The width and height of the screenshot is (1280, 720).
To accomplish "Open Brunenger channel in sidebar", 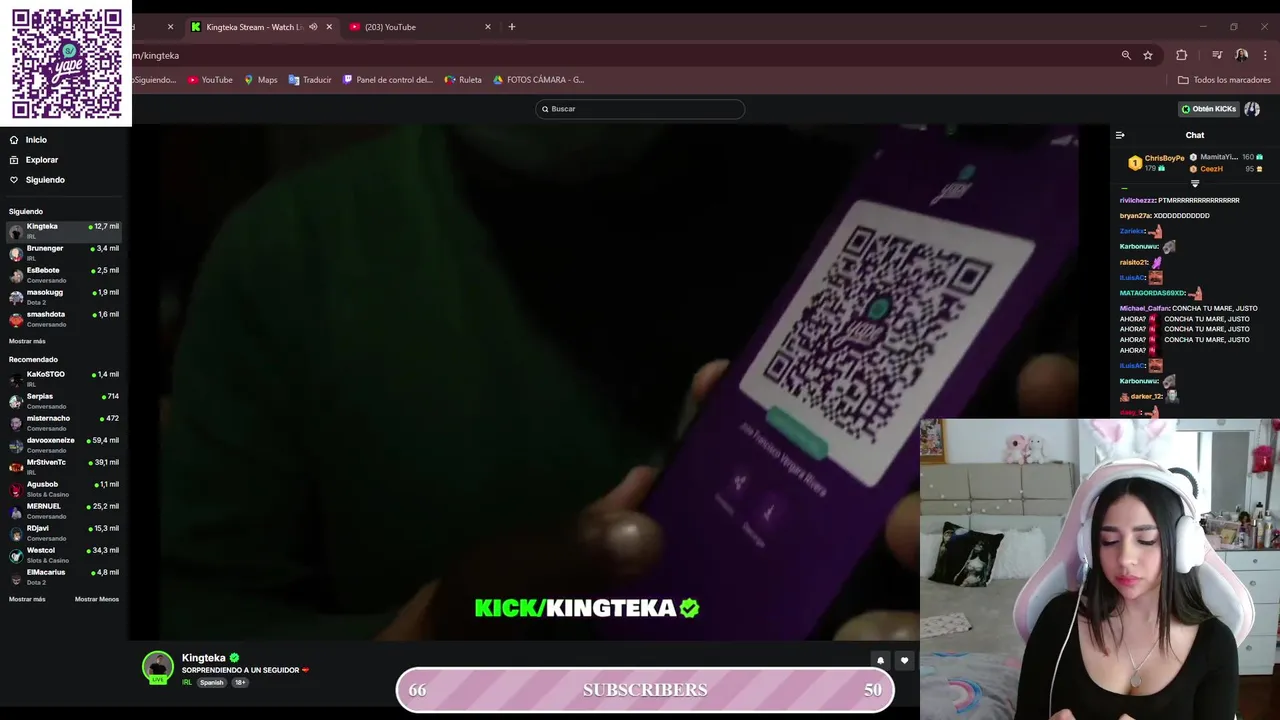I will [64, 253].
